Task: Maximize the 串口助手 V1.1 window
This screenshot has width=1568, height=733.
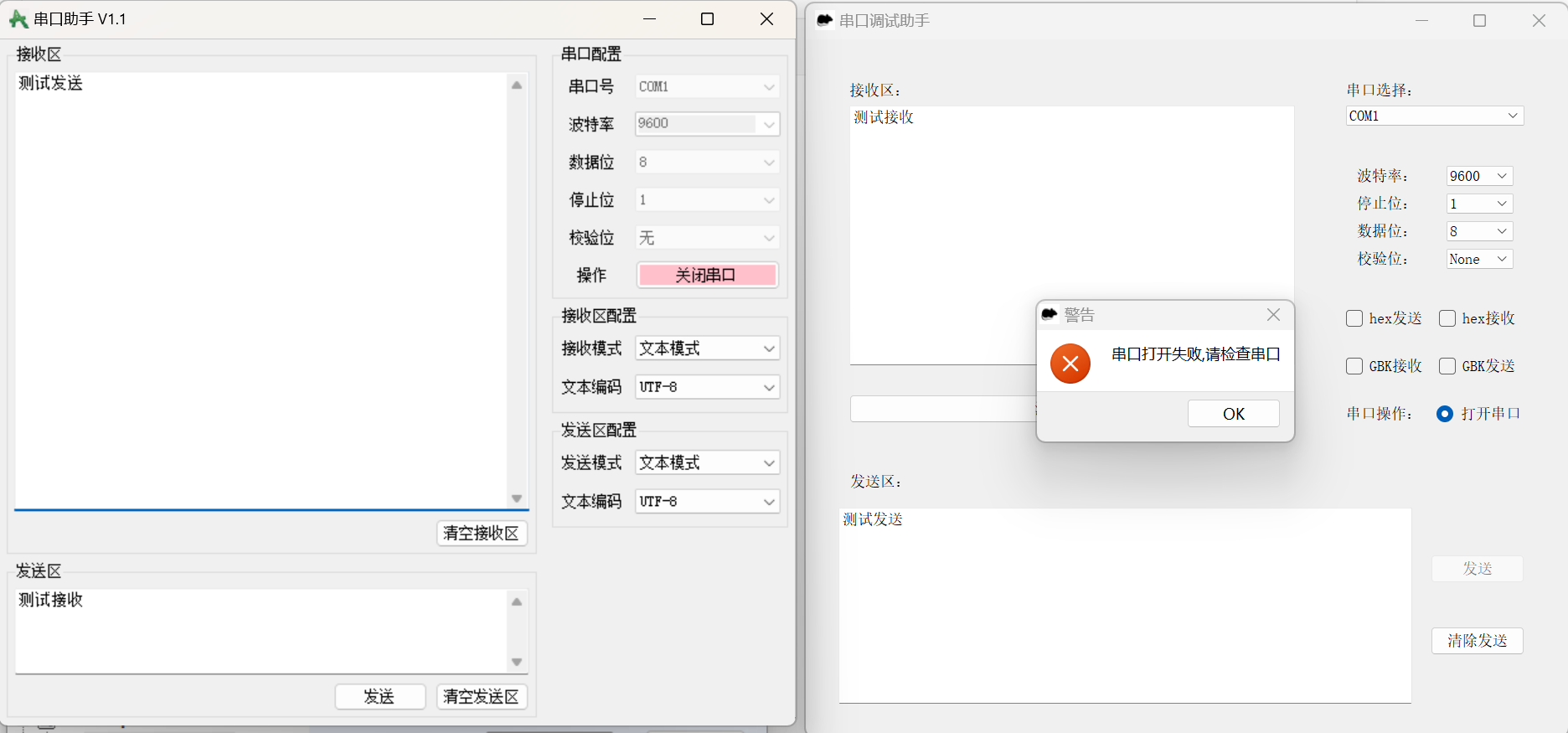Action: (707, 19)
